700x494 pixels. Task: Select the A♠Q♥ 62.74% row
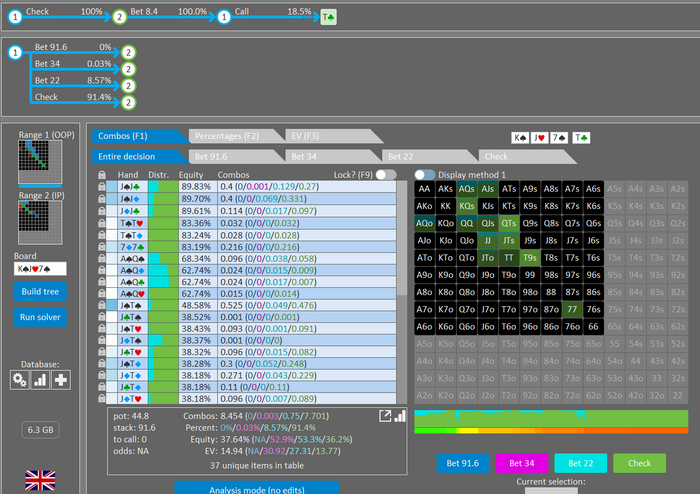pos(251,294)
